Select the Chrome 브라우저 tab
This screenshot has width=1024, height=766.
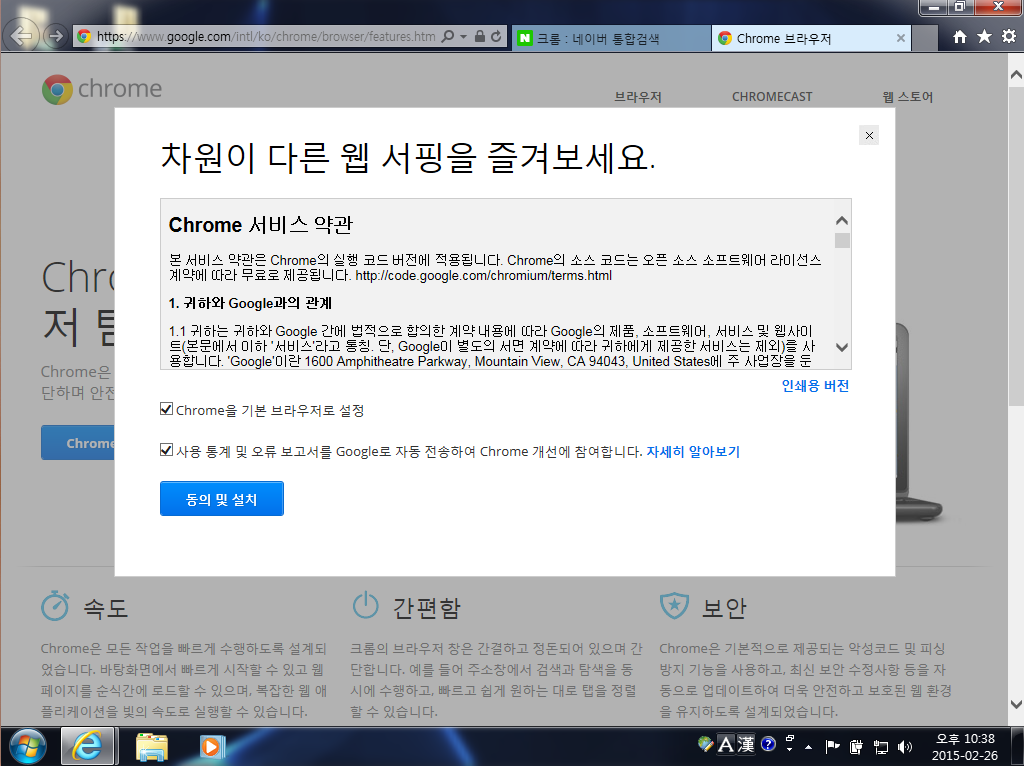pos(812,39)
